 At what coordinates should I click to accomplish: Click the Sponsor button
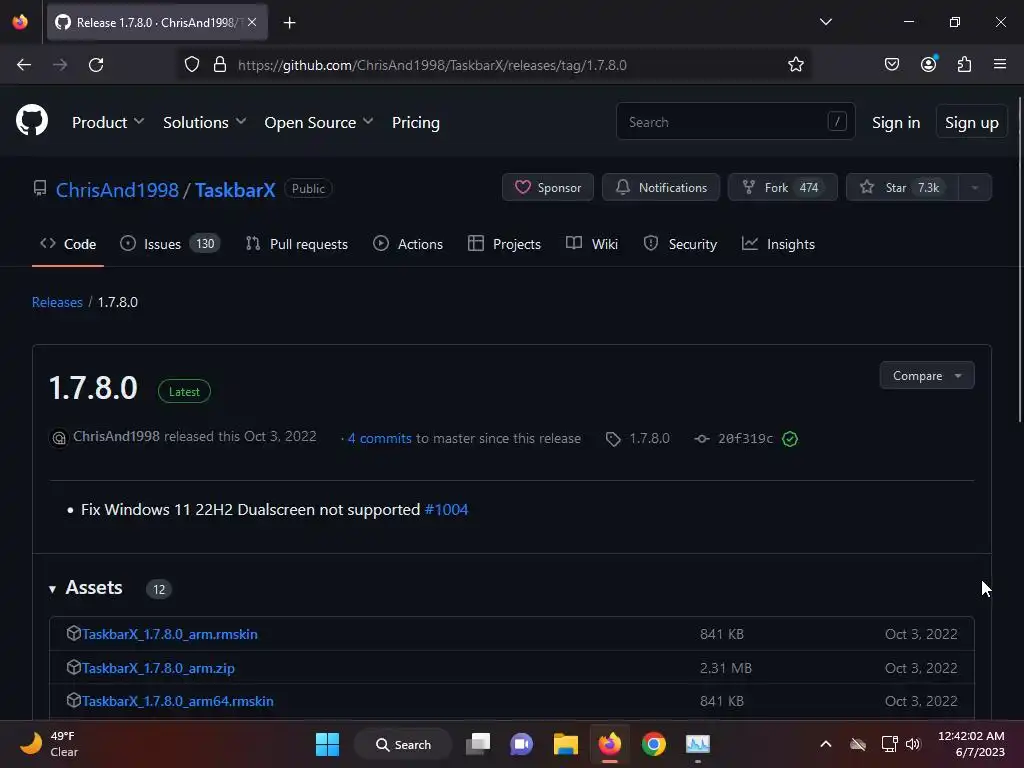tap(548, 187)
